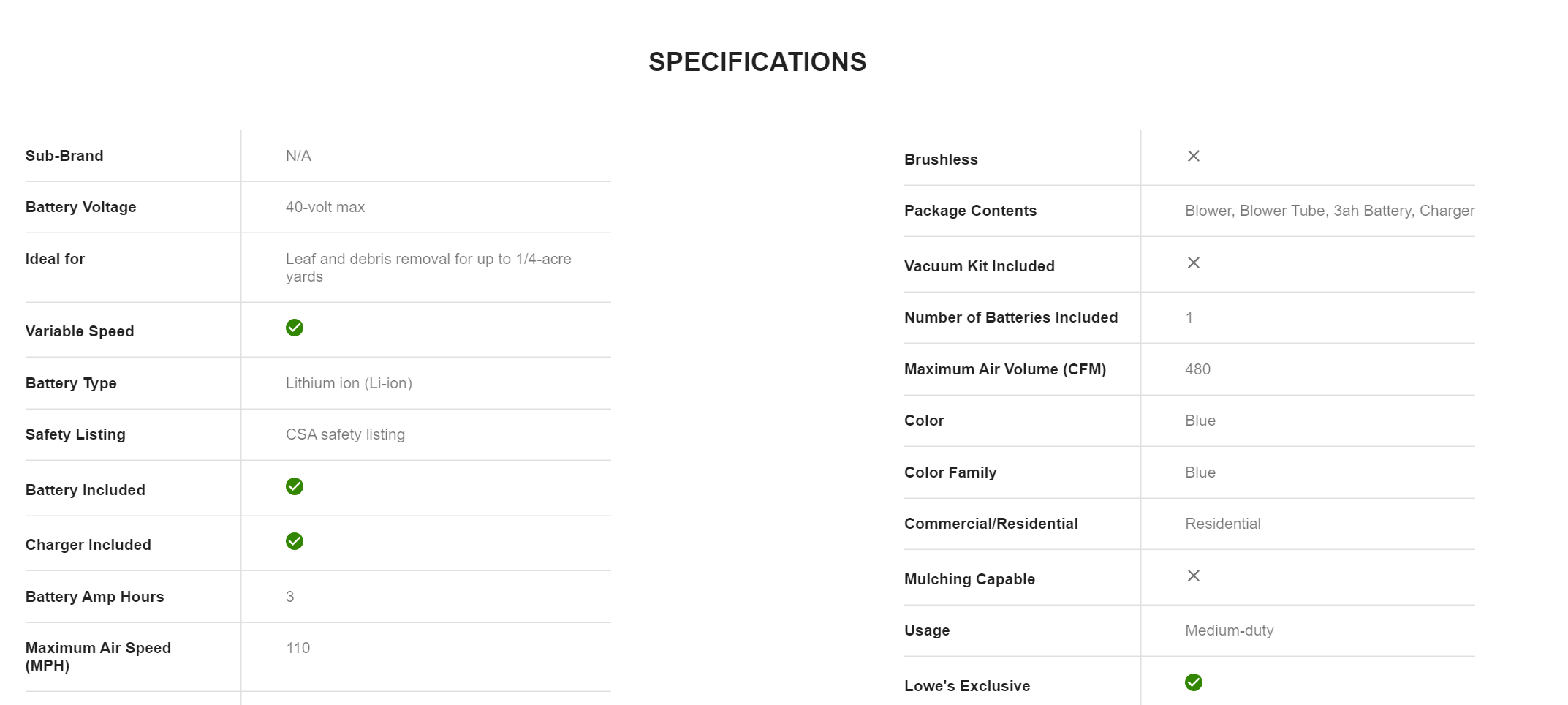This screenshot has width=1568, height=705.
Task: Click the Maximum Air Volume (CFM) label
Action: point(1004,369)
